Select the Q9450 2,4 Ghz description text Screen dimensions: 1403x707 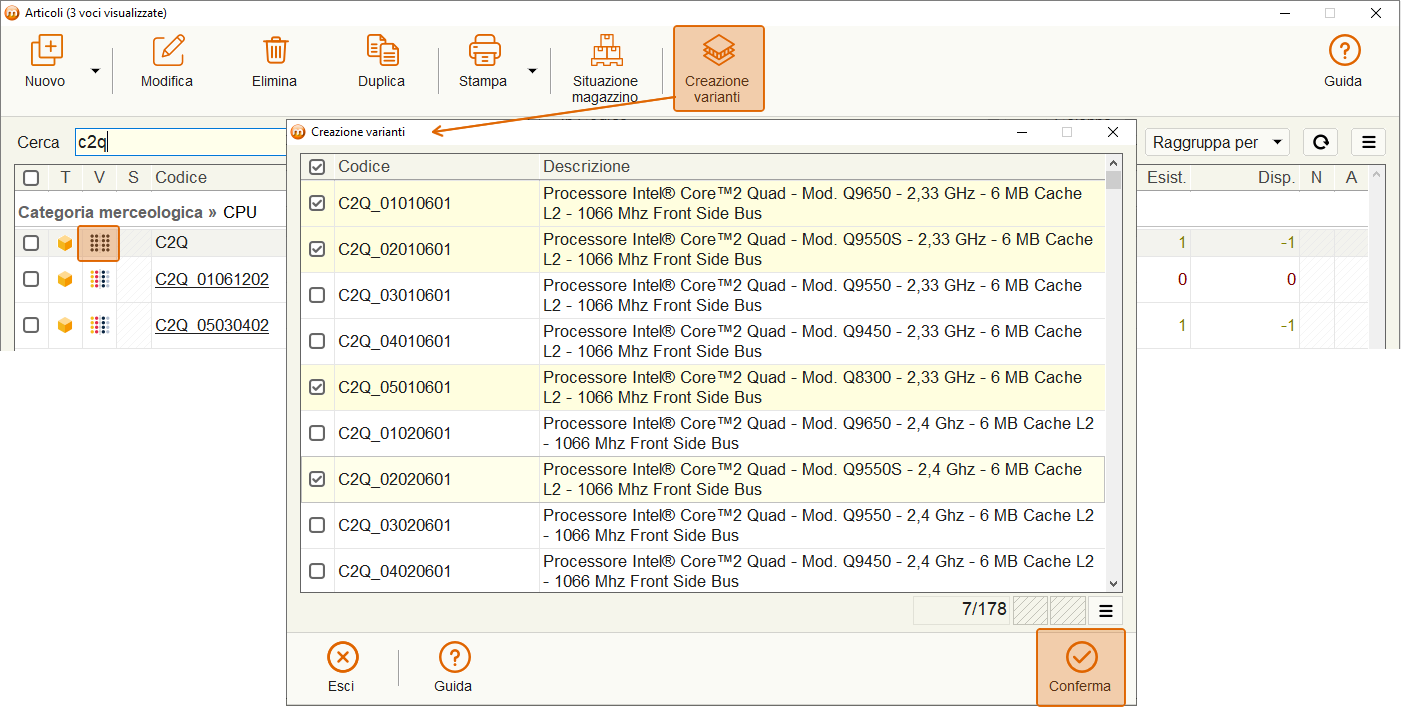(x=818, y=571)
